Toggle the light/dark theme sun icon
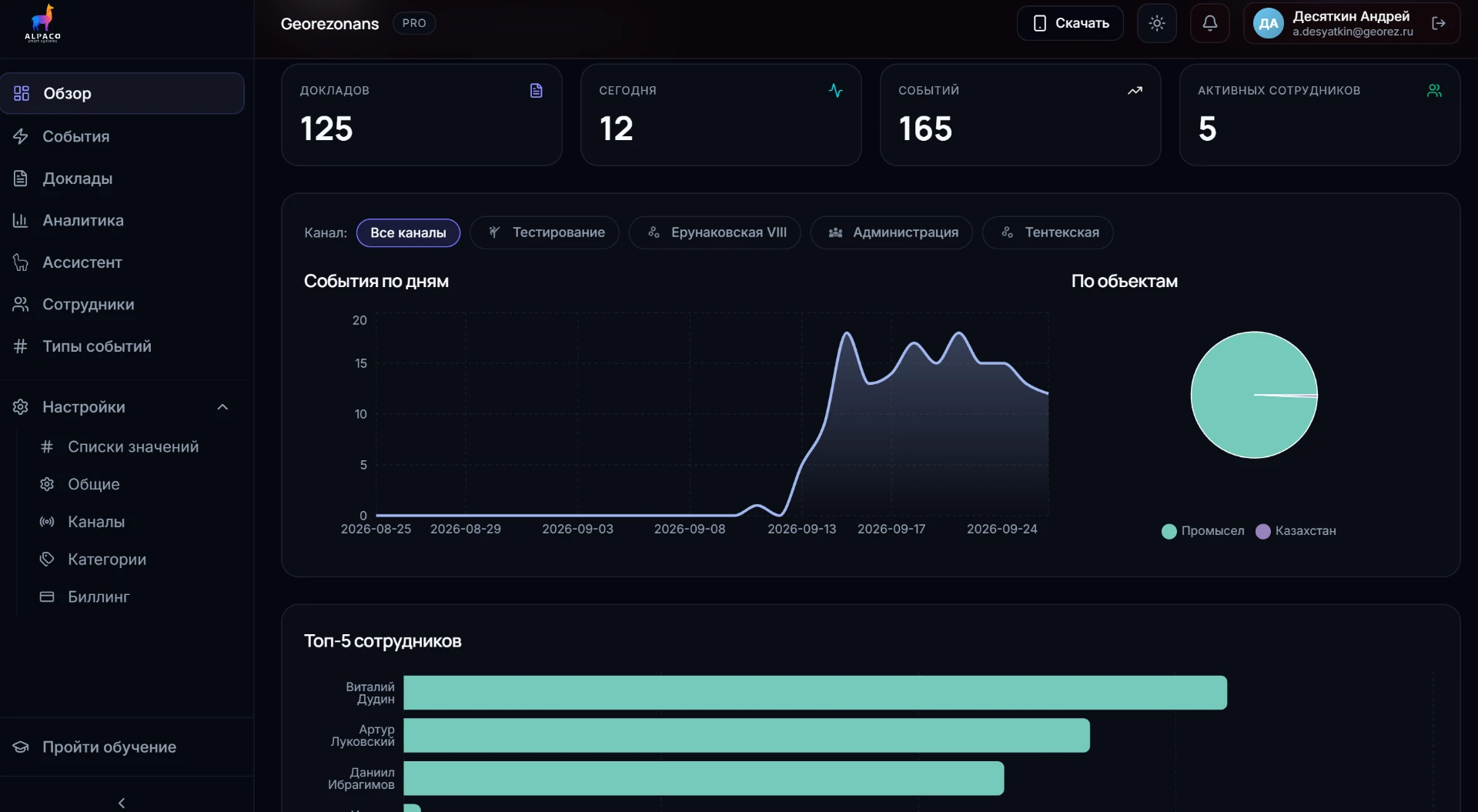 click(x=1156, y=23)
